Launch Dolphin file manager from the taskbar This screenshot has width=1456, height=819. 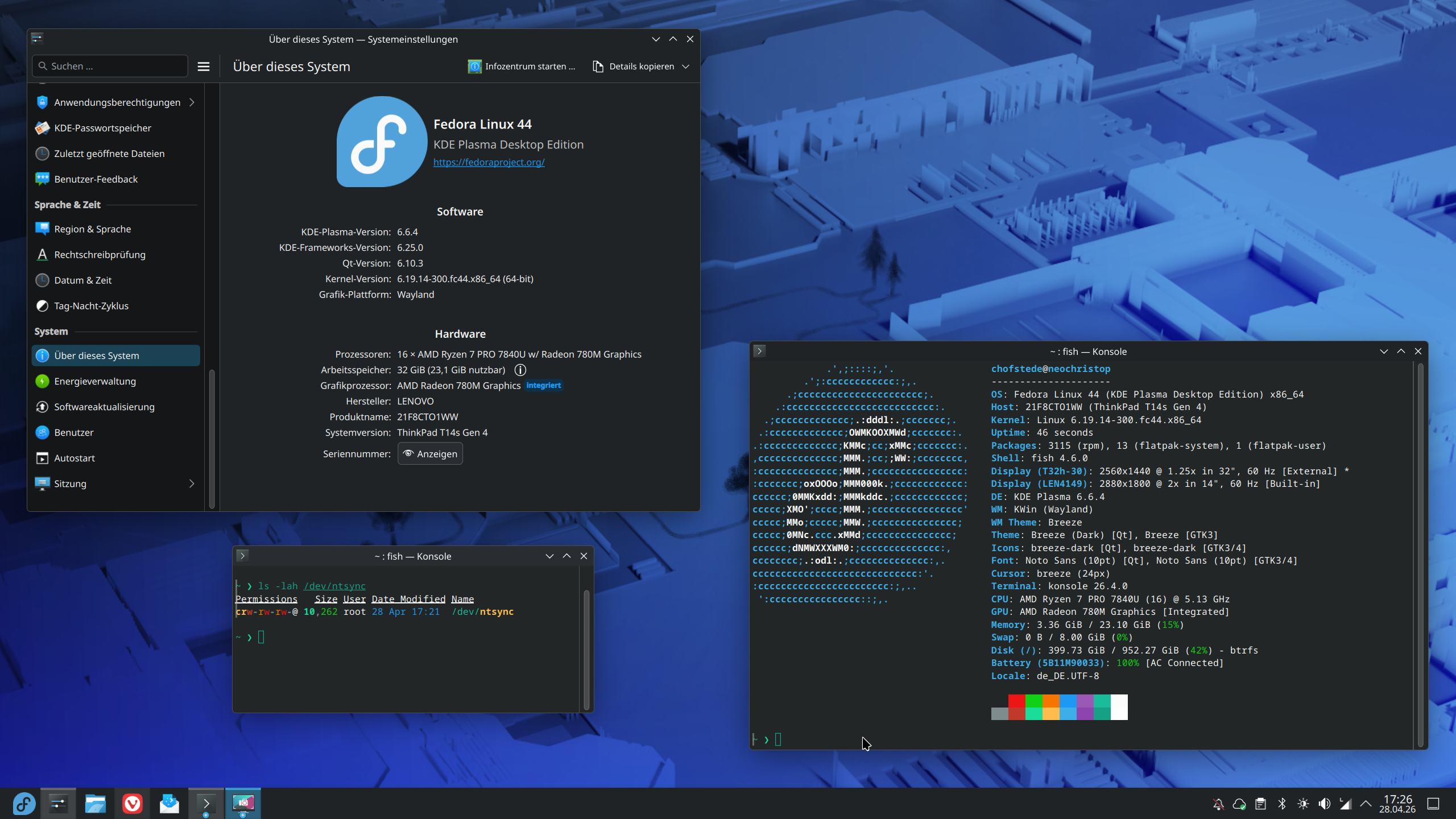tap(95, 803)
